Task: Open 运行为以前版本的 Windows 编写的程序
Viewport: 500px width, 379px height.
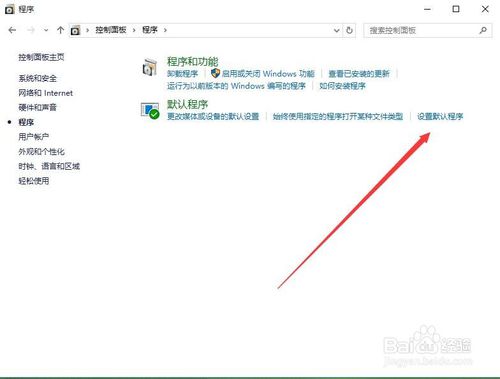Action: [236, 86]
